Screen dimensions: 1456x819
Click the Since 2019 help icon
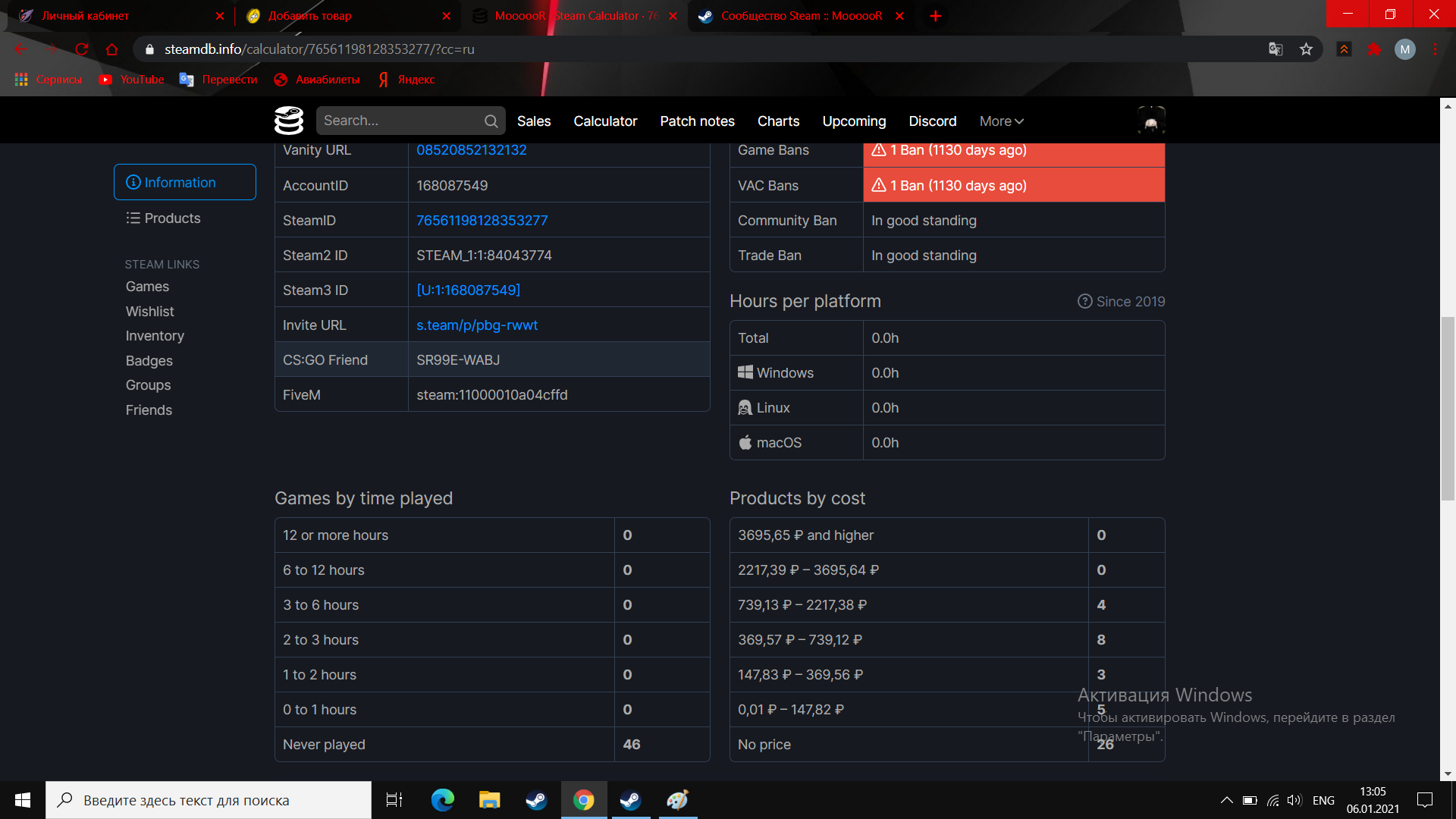[x=1084, y=301]
